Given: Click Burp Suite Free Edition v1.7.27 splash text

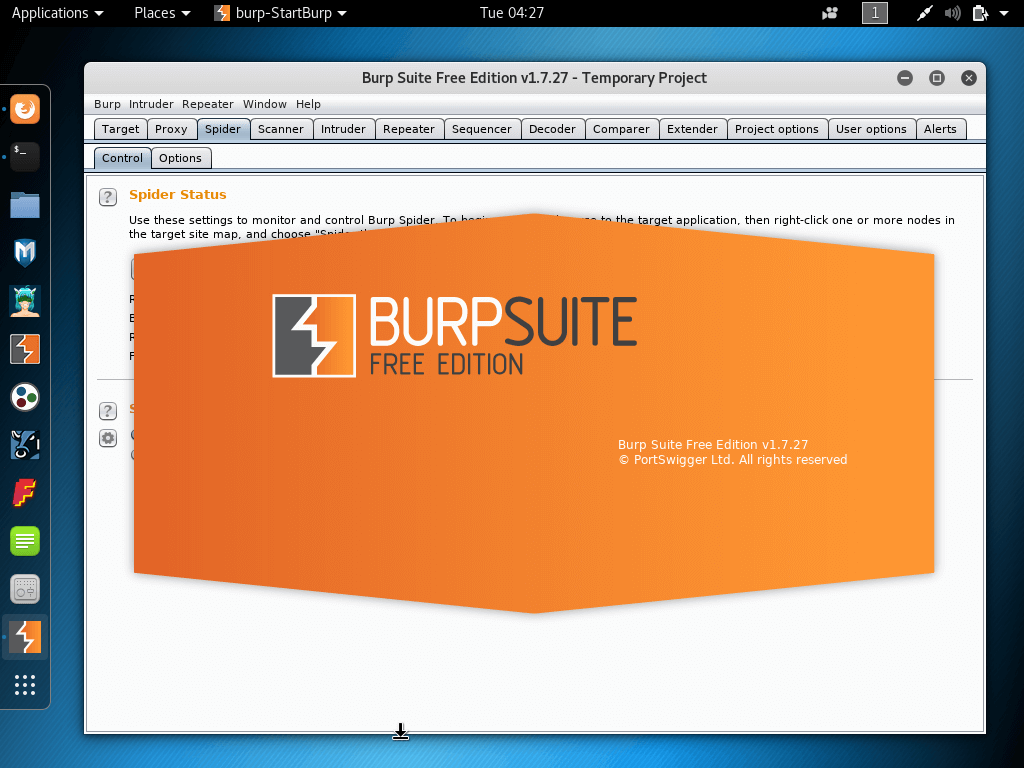Looking at the screenshot, I should coord(713,445).
